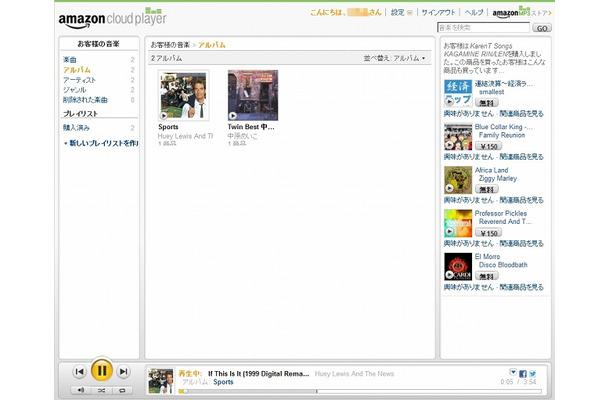Open the dropdown icon beside the Facebook icon

coord(513,372)
